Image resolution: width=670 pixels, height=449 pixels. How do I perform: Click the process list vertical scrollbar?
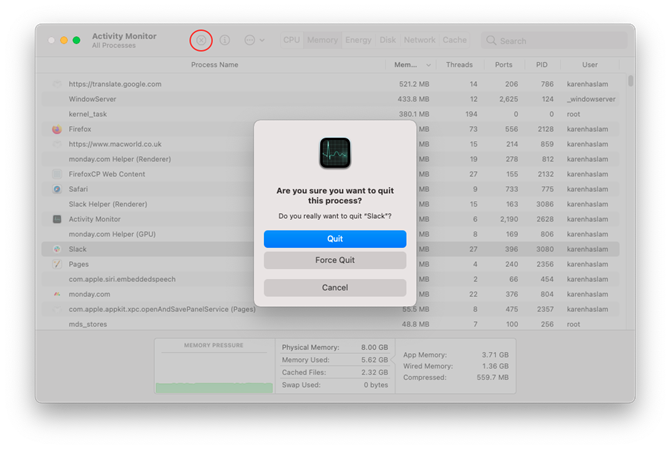coord(631,81)
